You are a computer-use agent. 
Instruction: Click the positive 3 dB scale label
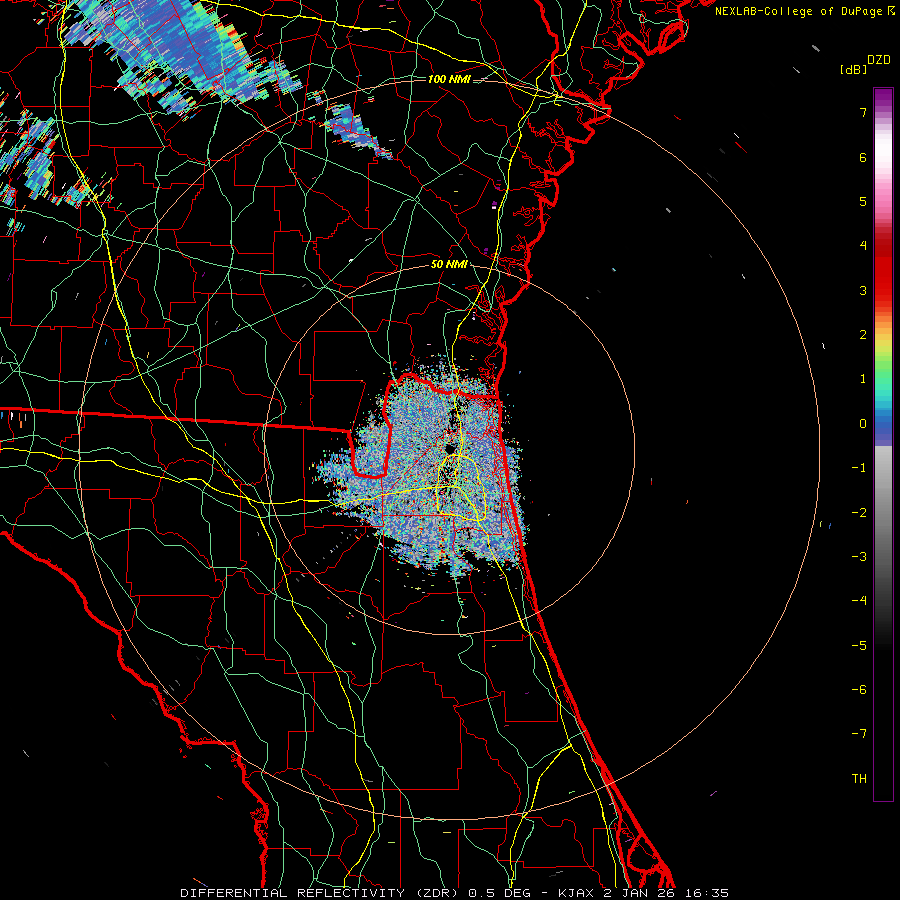[863, 290]
